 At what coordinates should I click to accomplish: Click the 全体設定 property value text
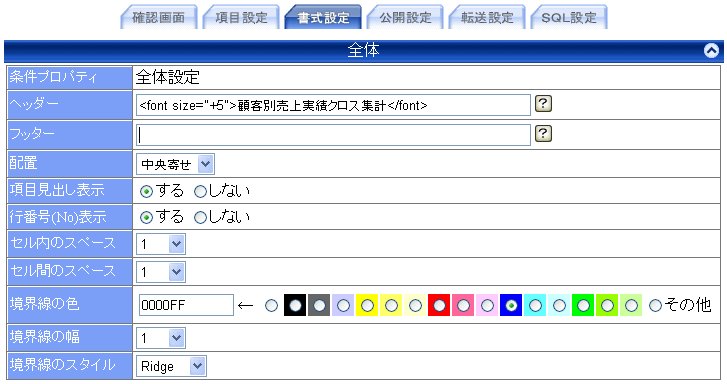pos(167,77)
